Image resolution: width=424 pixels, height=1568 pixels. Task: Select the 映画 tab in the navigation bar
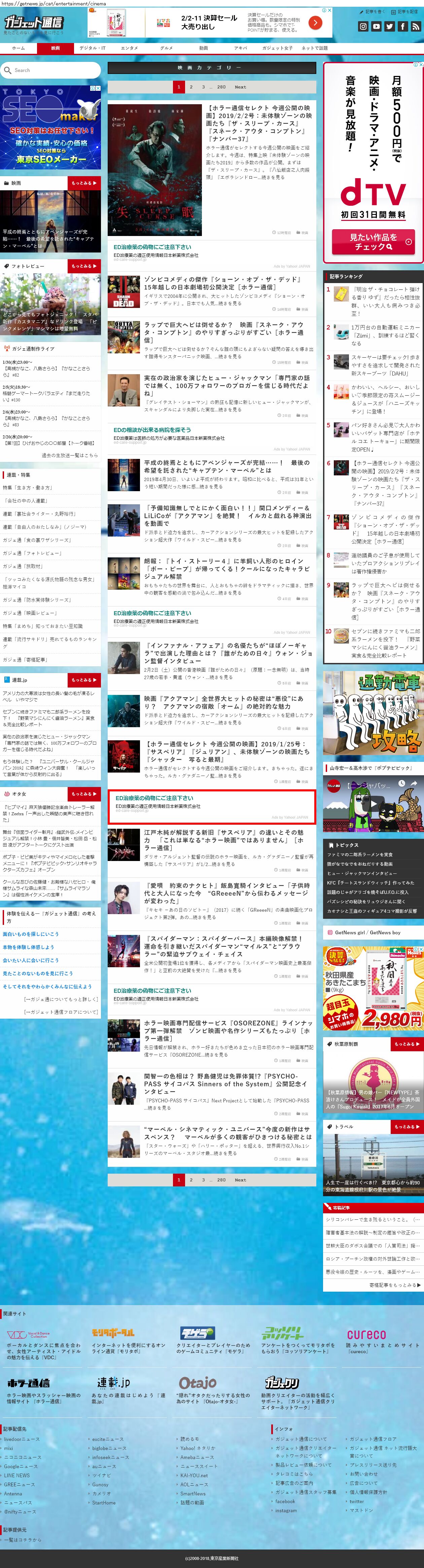point(56,48)
